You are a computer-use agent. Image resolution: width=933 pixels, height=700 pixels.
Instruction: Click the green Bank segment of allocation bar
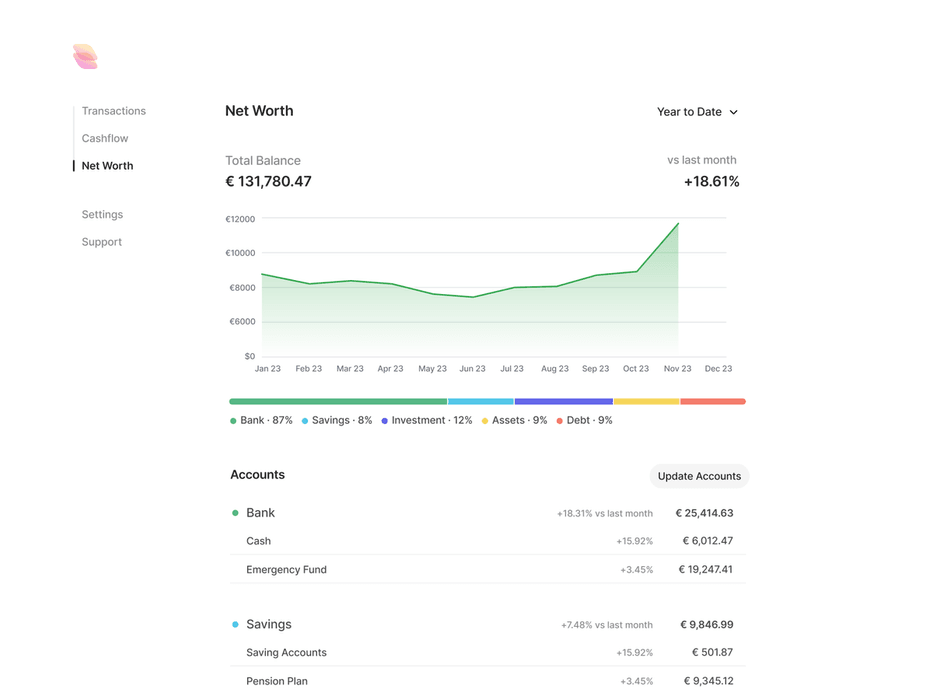pyautogui.click(x=338, y=402)
